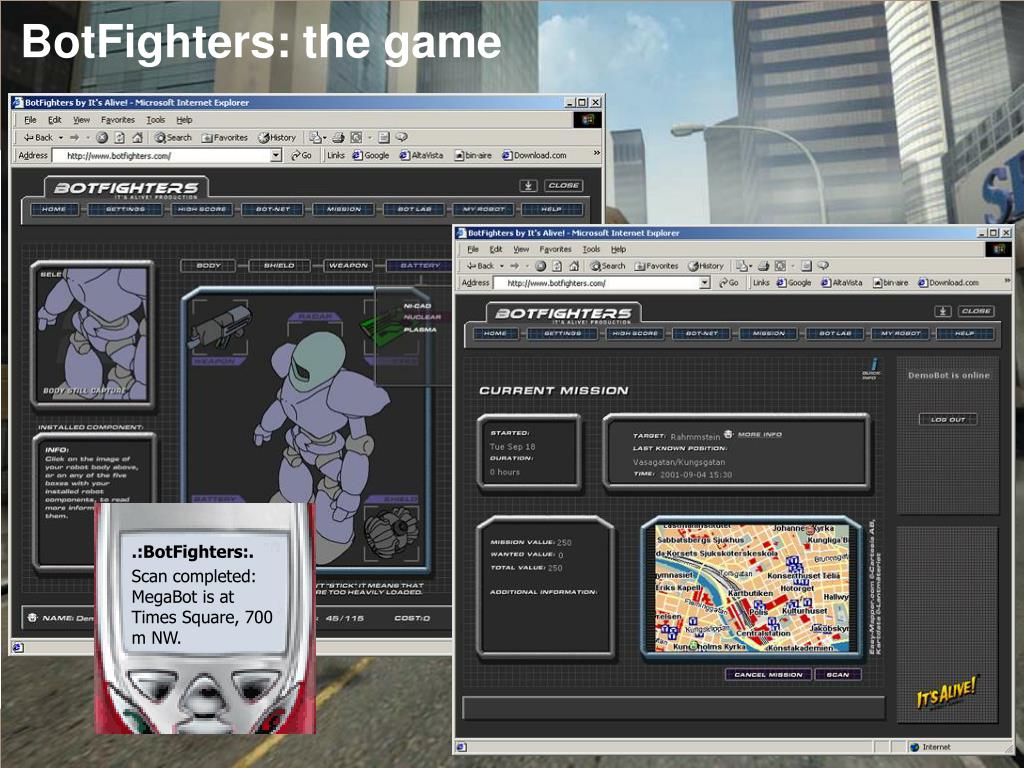Click Print icon in left browser toolbar
The height and width of the screenshot is (768, 1024).
click(x=338, y=138)
